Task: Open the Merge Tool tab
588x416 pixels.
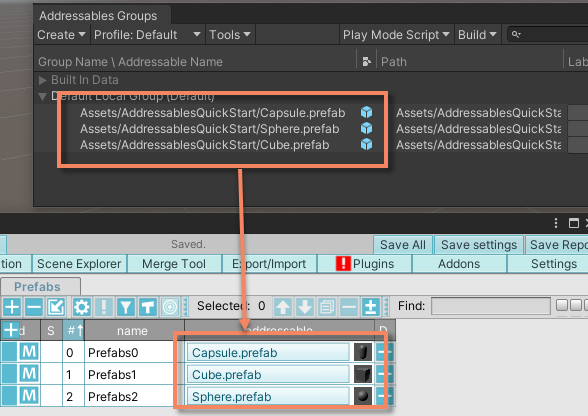Action: point(174,264)
